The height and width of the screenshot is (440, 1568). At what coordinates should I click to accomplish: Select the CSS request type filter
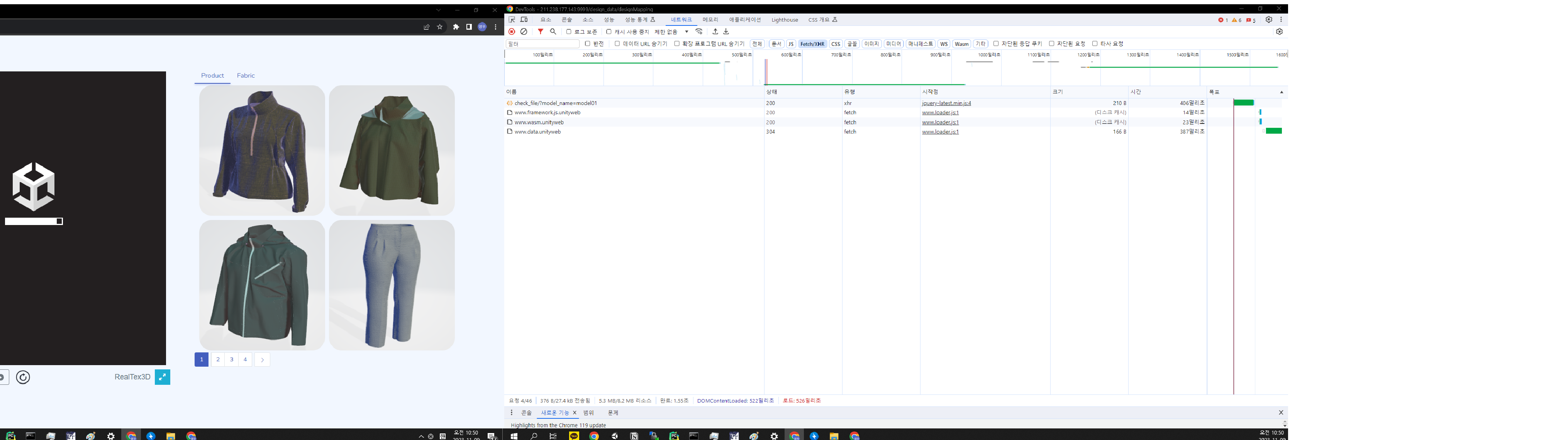pyautogui.click(x=836, y=44)
